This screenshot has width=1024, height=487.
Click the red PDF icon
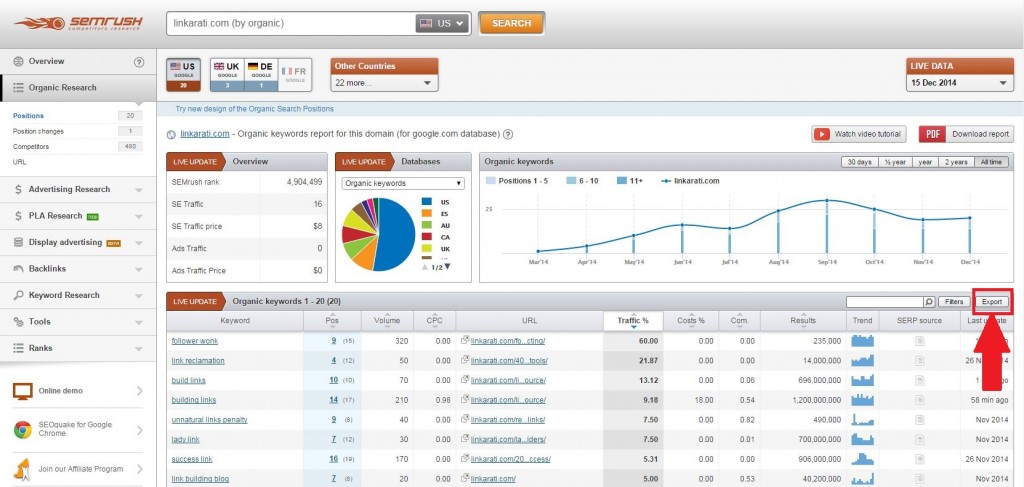932,134
